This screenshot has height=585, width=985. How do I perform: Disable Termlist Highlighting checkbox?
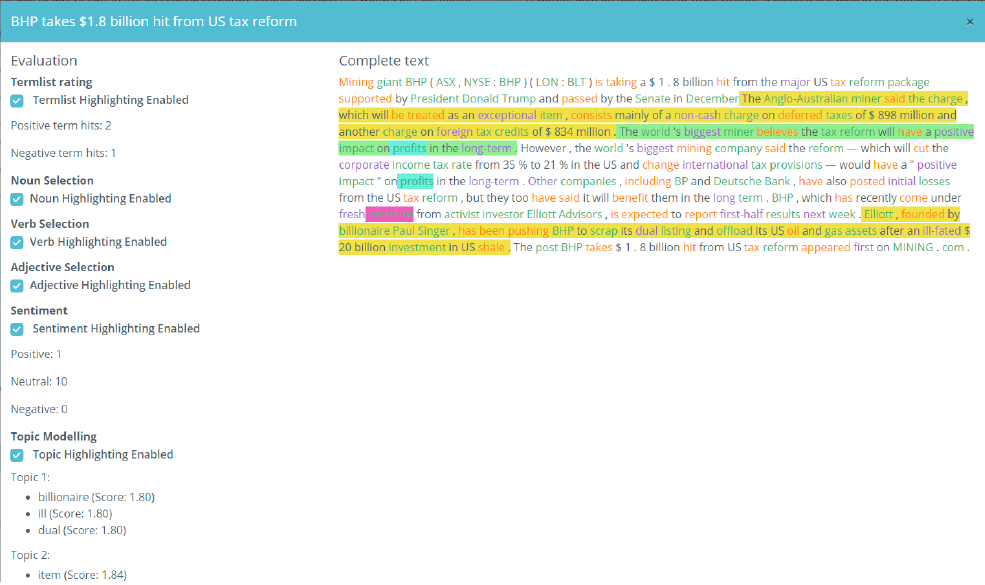point(17,101)
